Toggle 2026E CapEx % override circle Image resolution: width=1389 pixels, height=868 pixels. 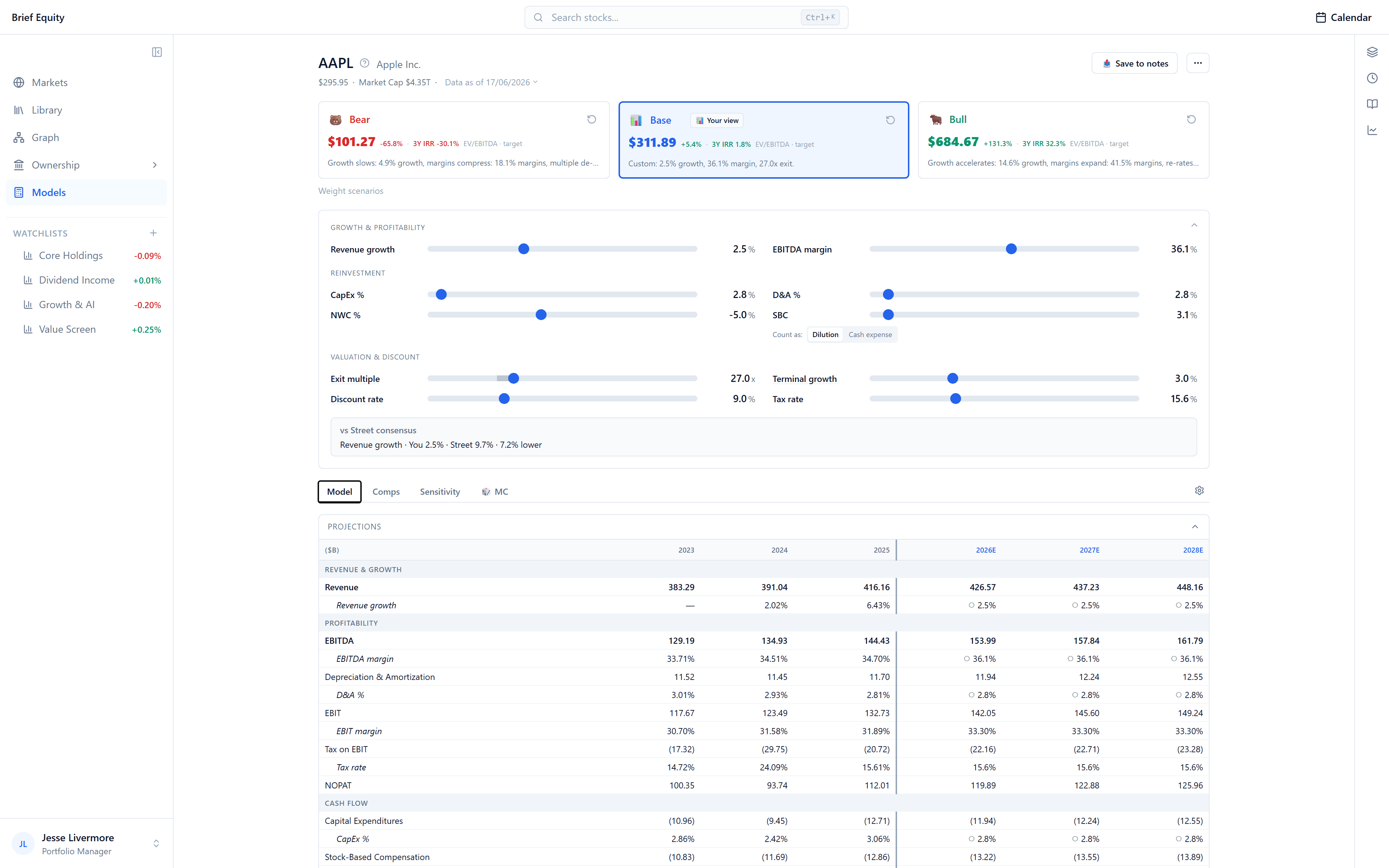click(971, 839)
